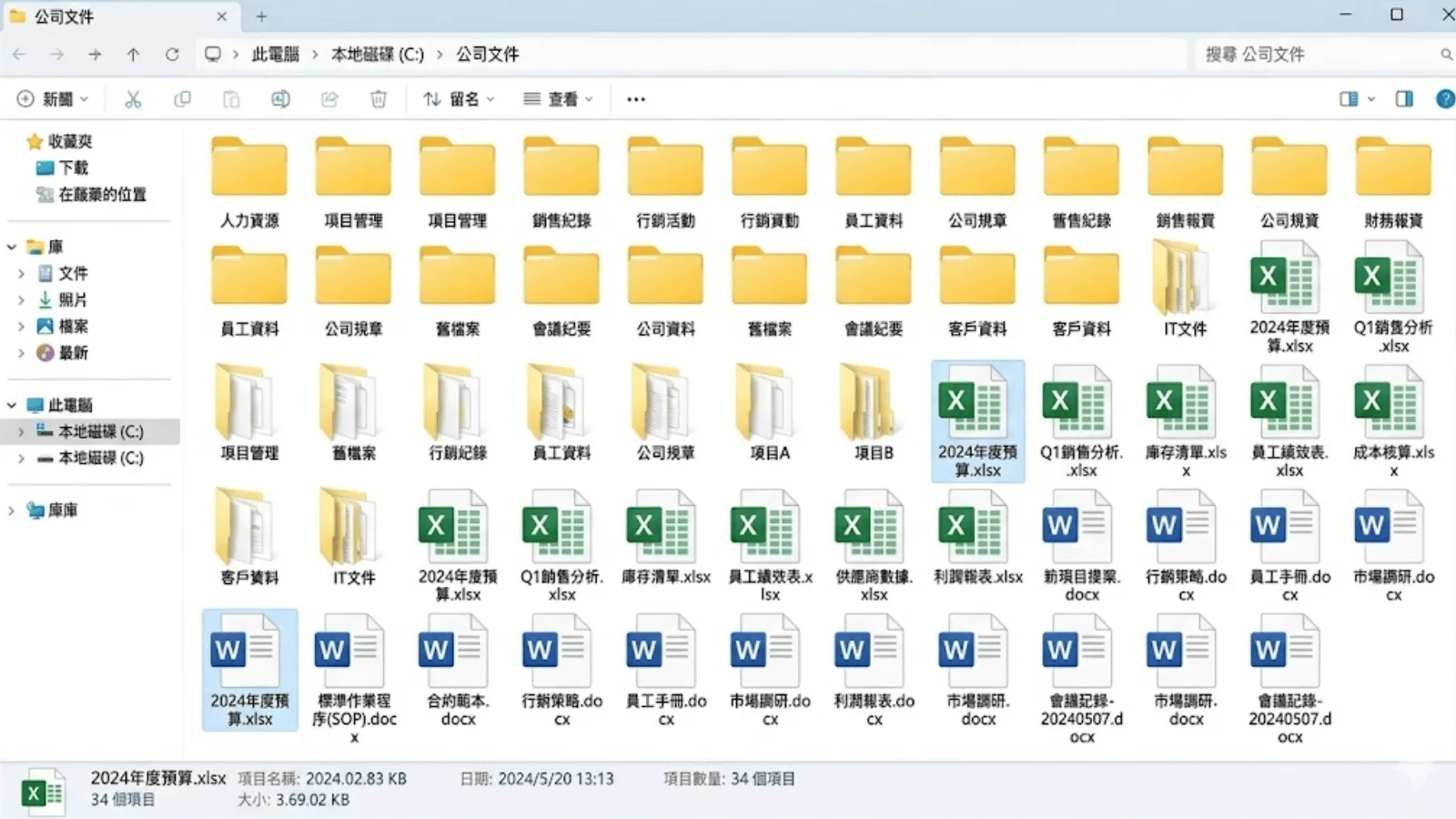
Task: Open help via the blue question mark
Action: (1444, 98)
